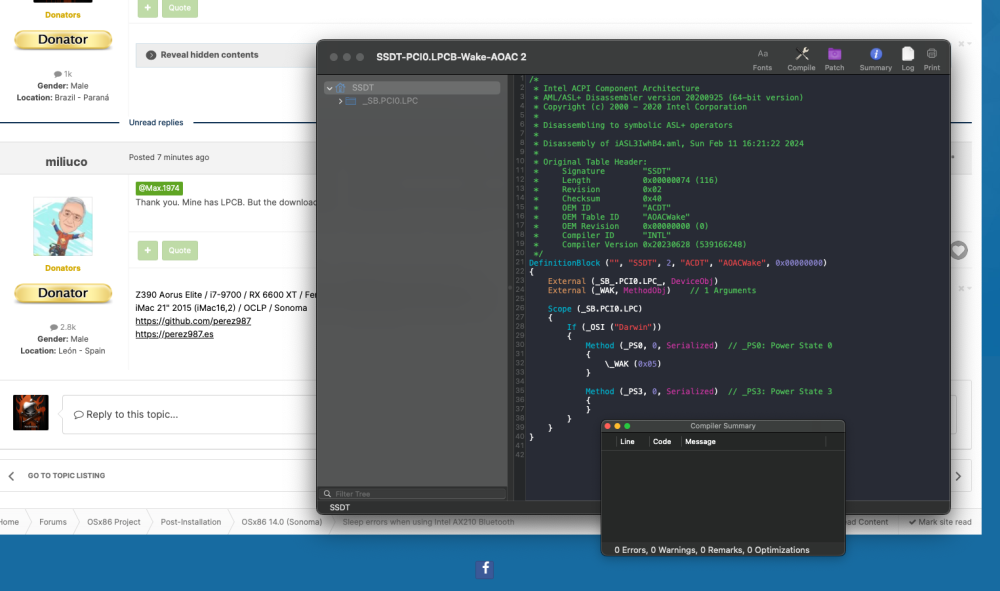Open Post-Installation breadcrumb
Image resolution: width=1000 pixels, height=591 pixels.
191,522
